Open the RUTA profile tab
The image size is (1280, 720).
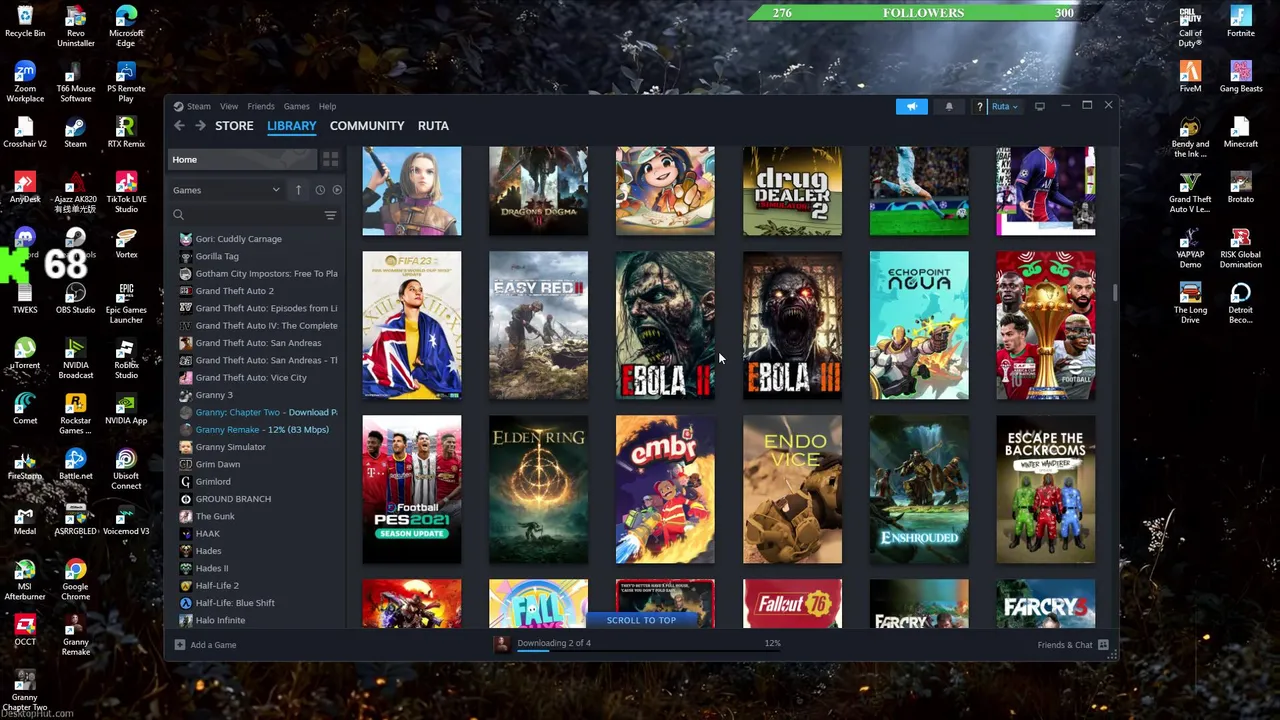click(x=433, y=126)
